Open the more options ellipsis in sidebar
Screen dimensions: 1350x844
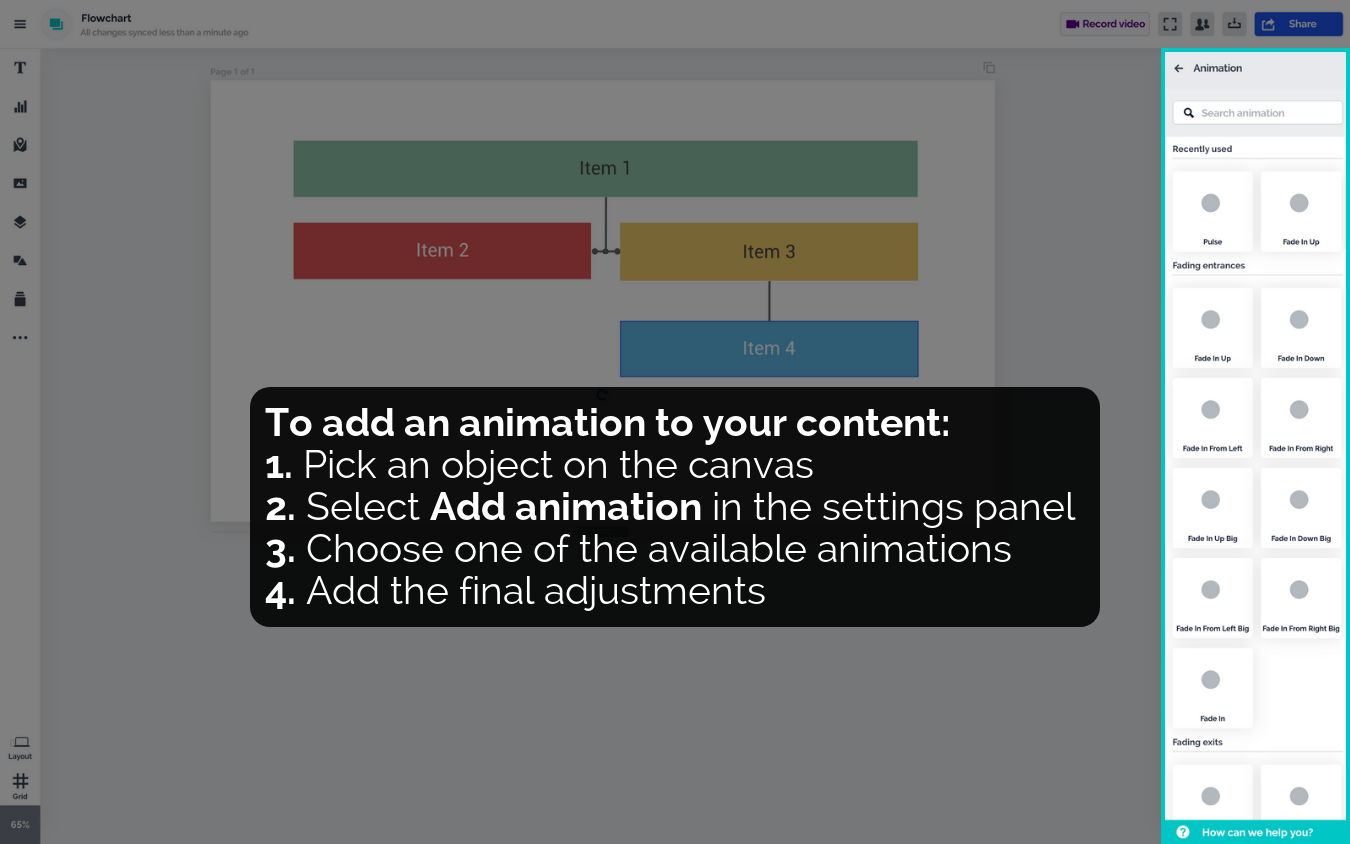tap(20, 338)
